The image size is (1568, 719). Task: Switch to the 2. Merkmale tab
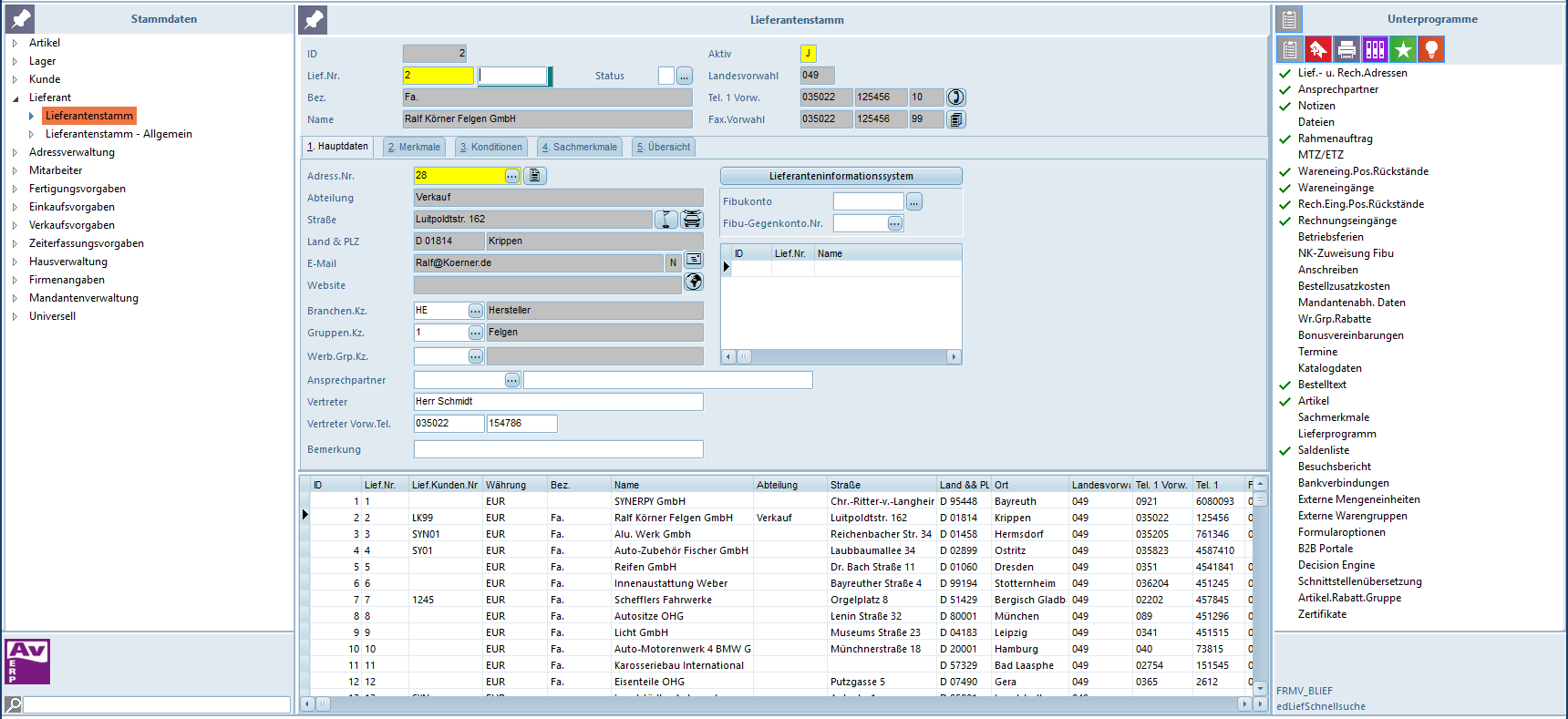[x=414, y=147]
